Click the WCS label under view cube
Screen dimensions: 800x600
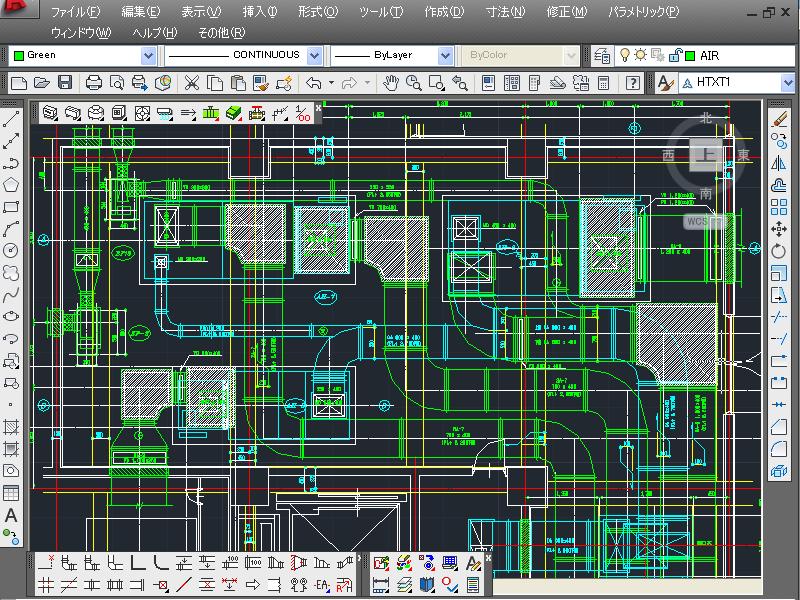(x=697, y=222)
